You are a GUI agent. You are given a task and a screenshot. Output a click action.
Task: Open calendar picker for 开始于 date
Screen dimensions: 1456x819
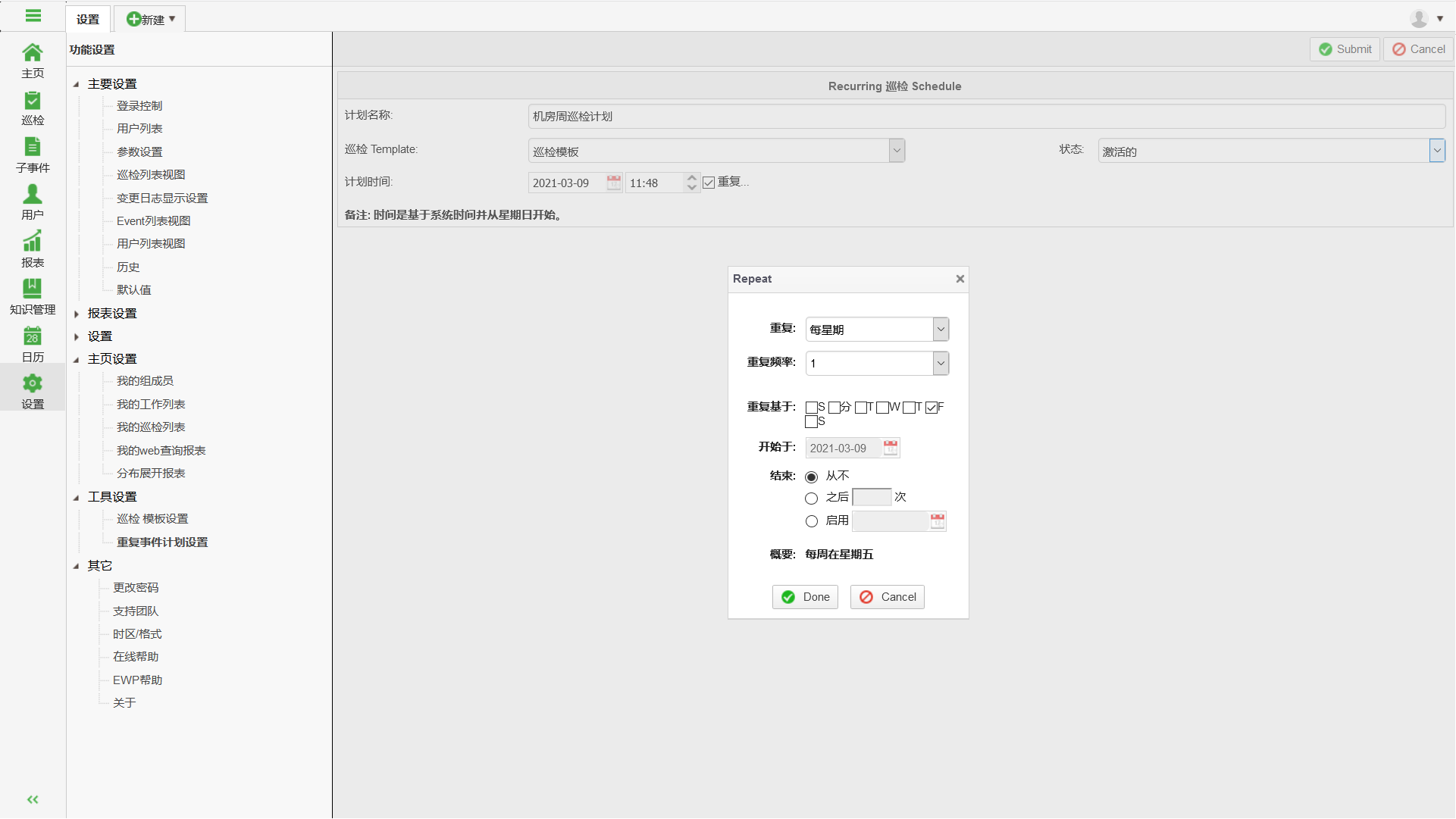pyautogui.click(x=891, y=448)
